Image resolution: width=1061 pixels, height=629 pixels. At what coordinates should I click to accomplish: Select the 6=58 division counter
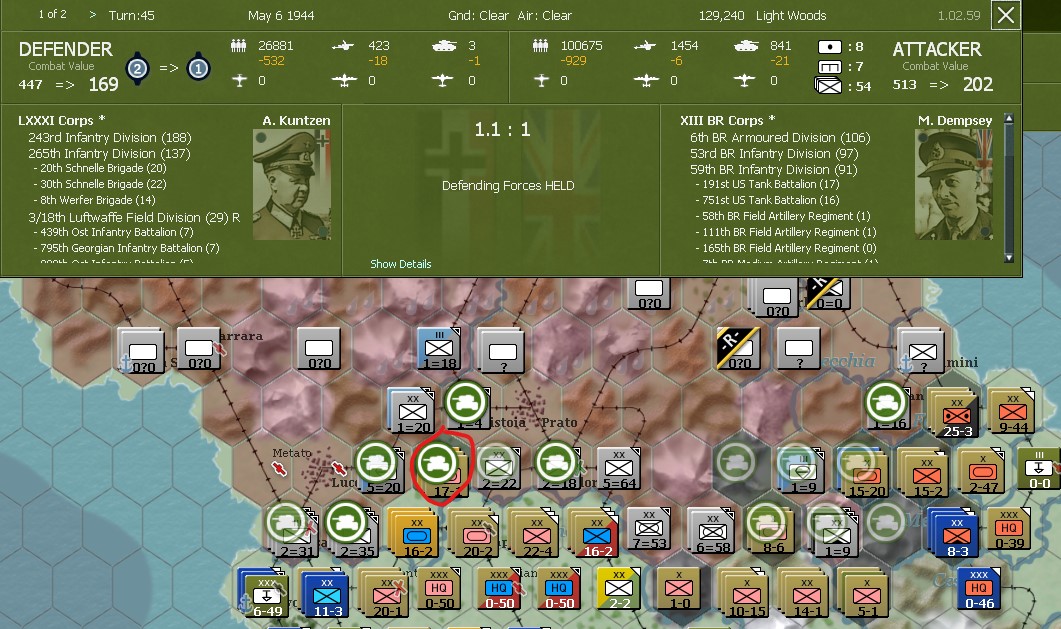[710, 532]
